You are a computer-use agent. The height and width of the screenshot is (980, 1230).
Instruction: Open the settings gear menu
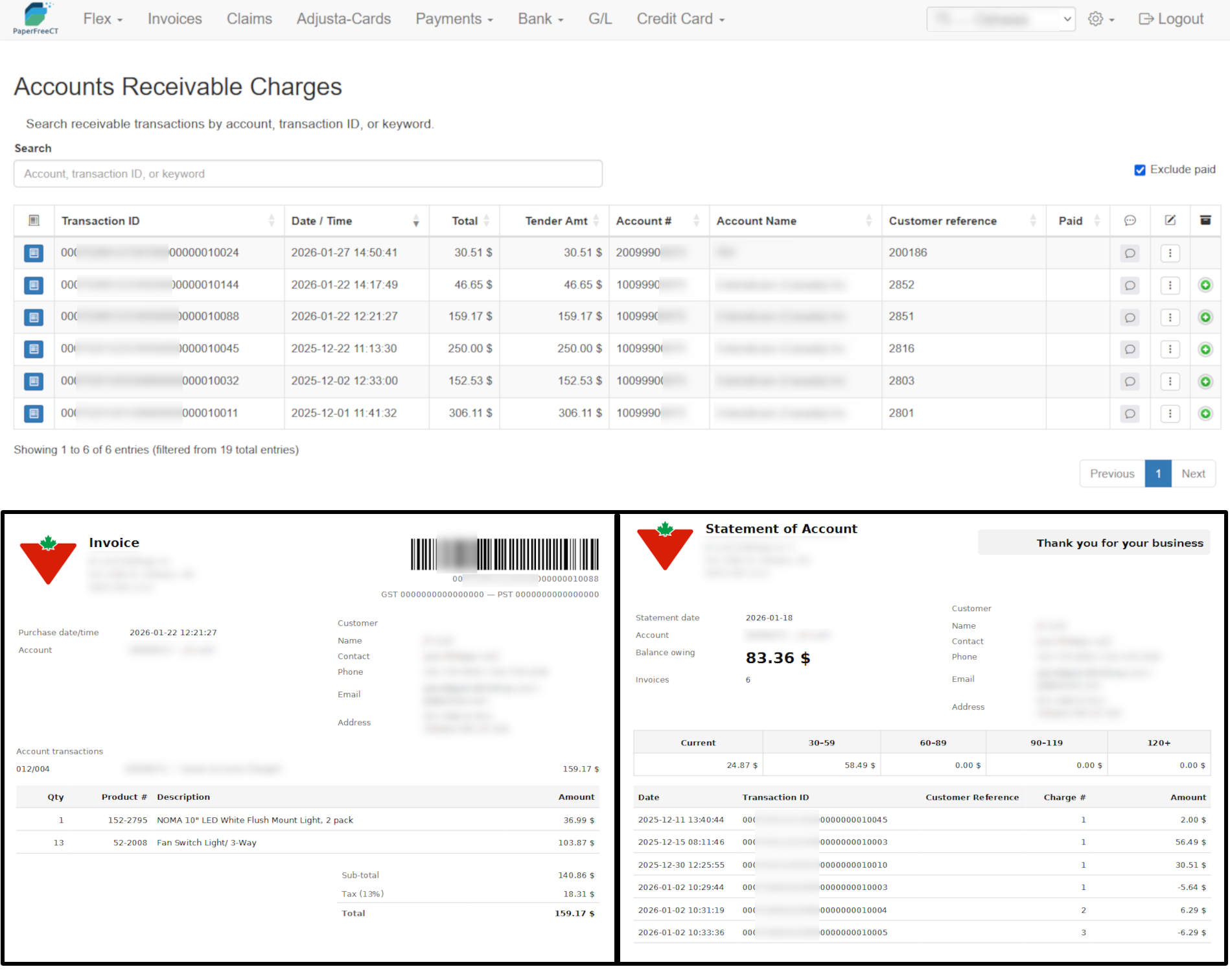(1100, 19)
